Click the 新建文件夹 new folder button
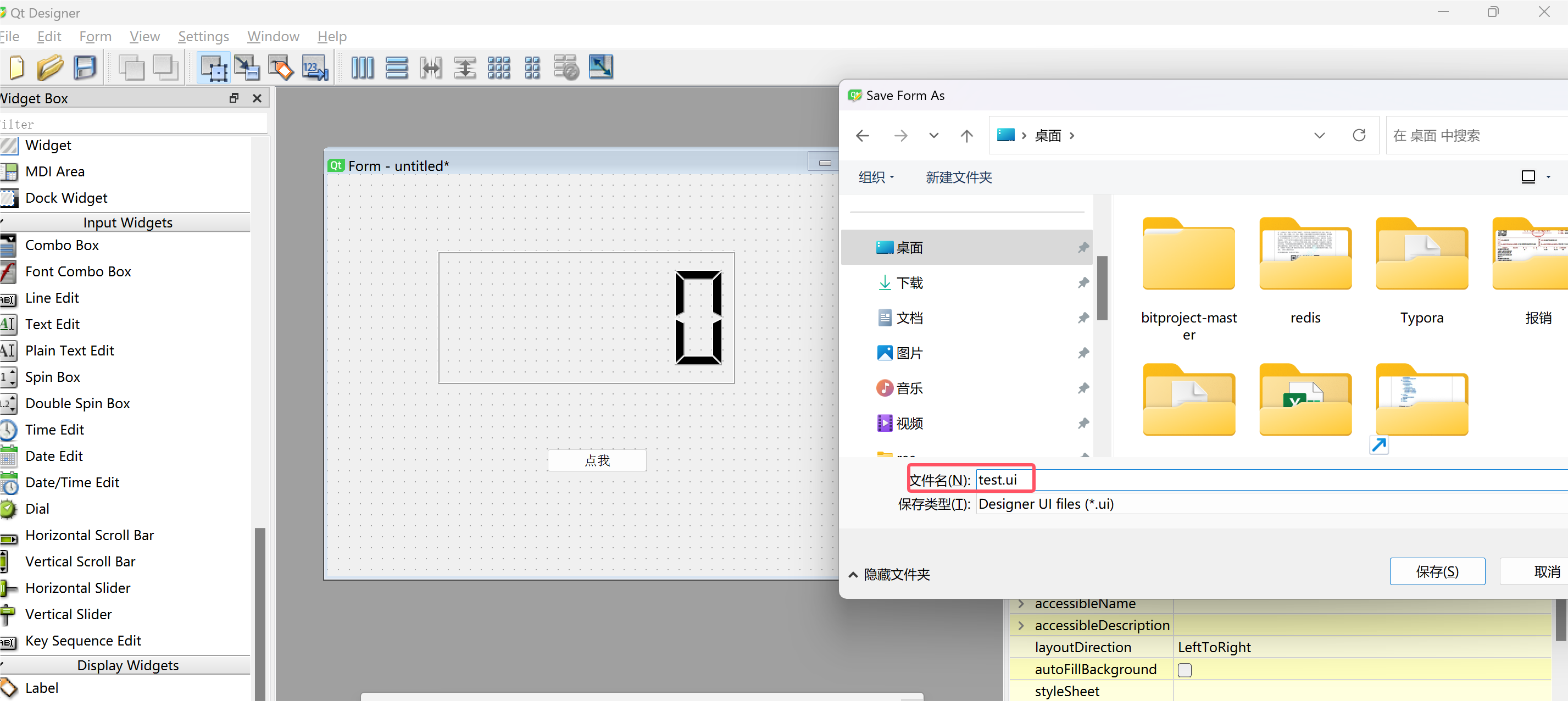 coord(956,177)
